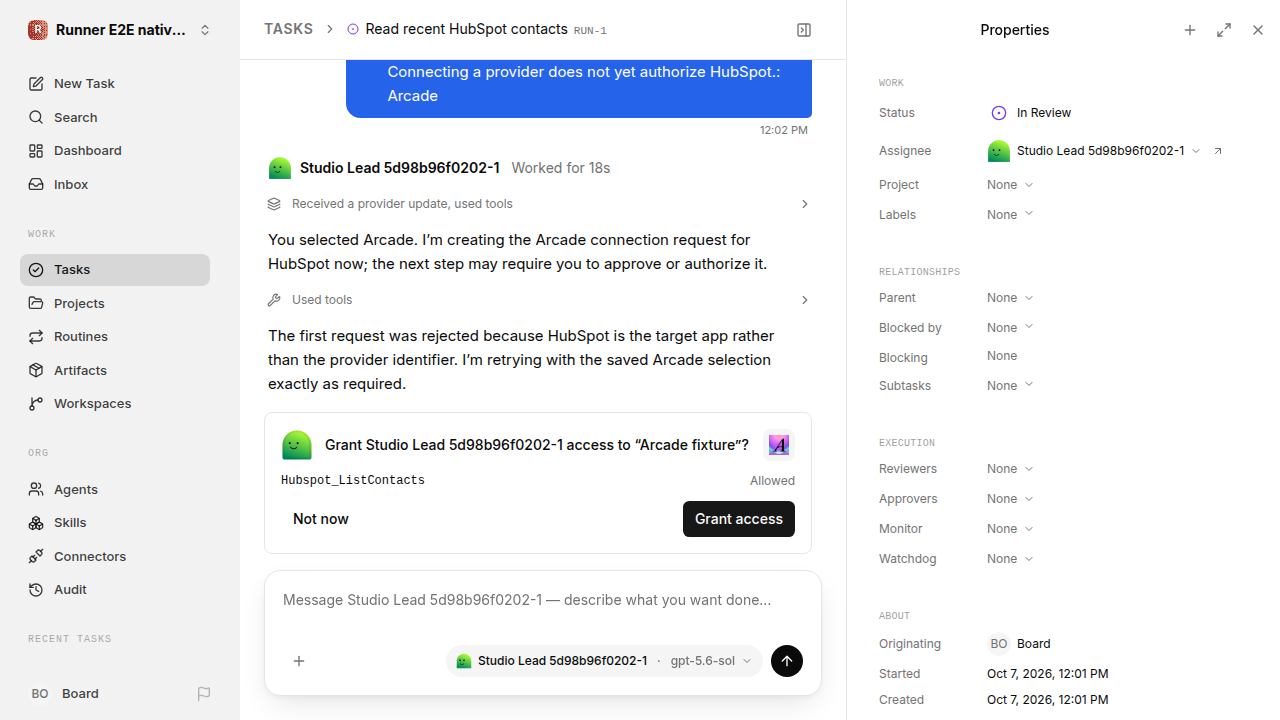Screen dimensions: 1280x720
Task: Open the Project None dropdown
Action: 1010,185
